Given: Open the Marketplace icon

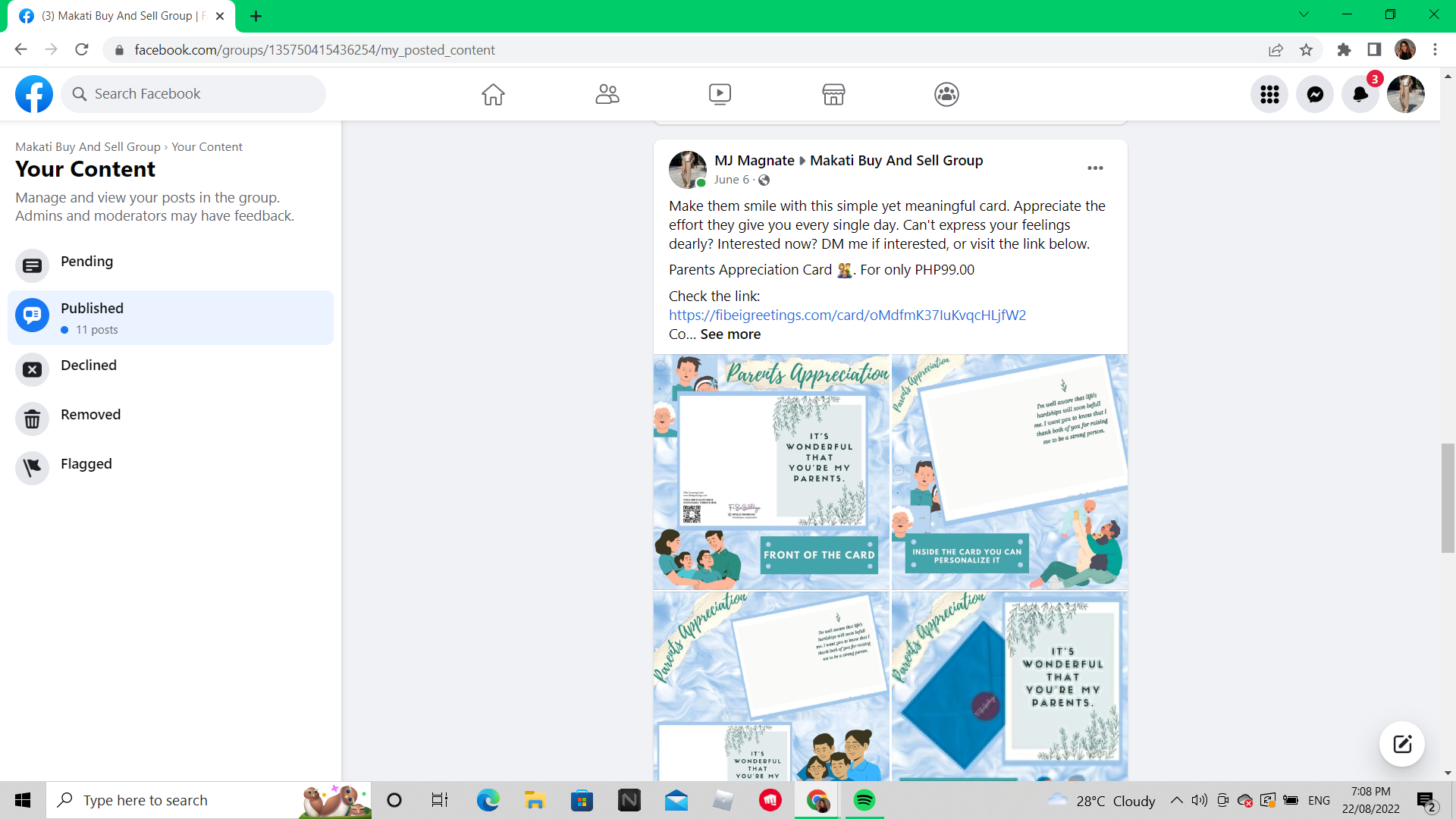Looking at the screenshot, I should [x=833, y=94].
